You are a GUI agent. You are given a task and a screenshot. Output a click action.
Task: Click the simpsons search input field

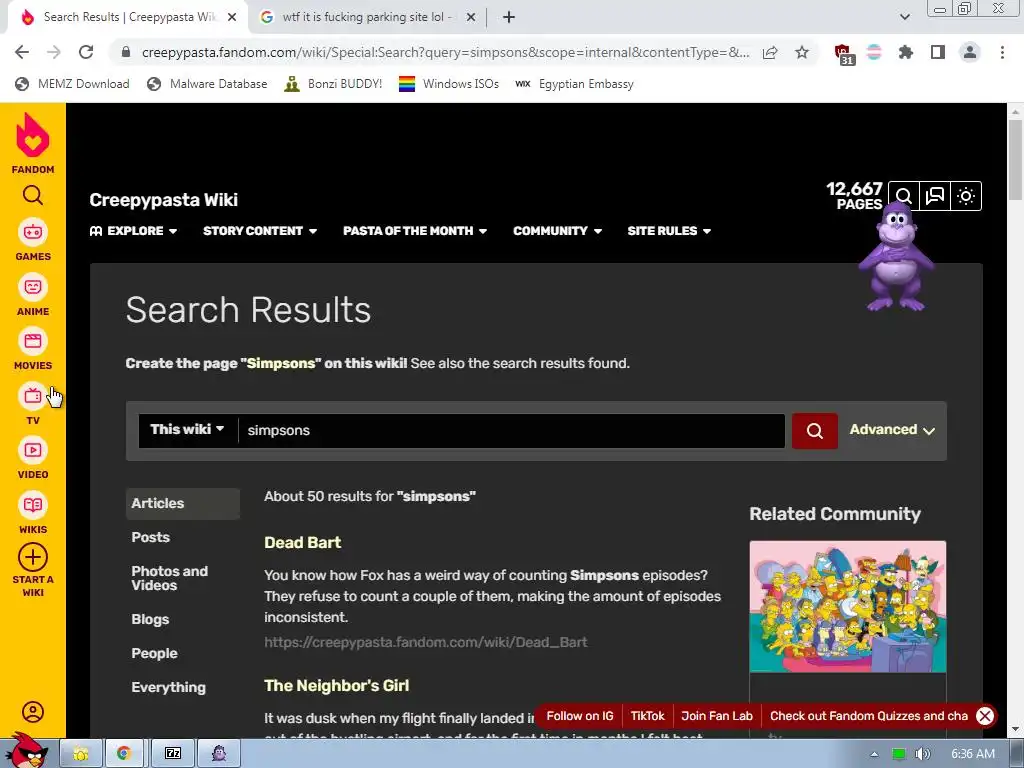tap(512, 430)
